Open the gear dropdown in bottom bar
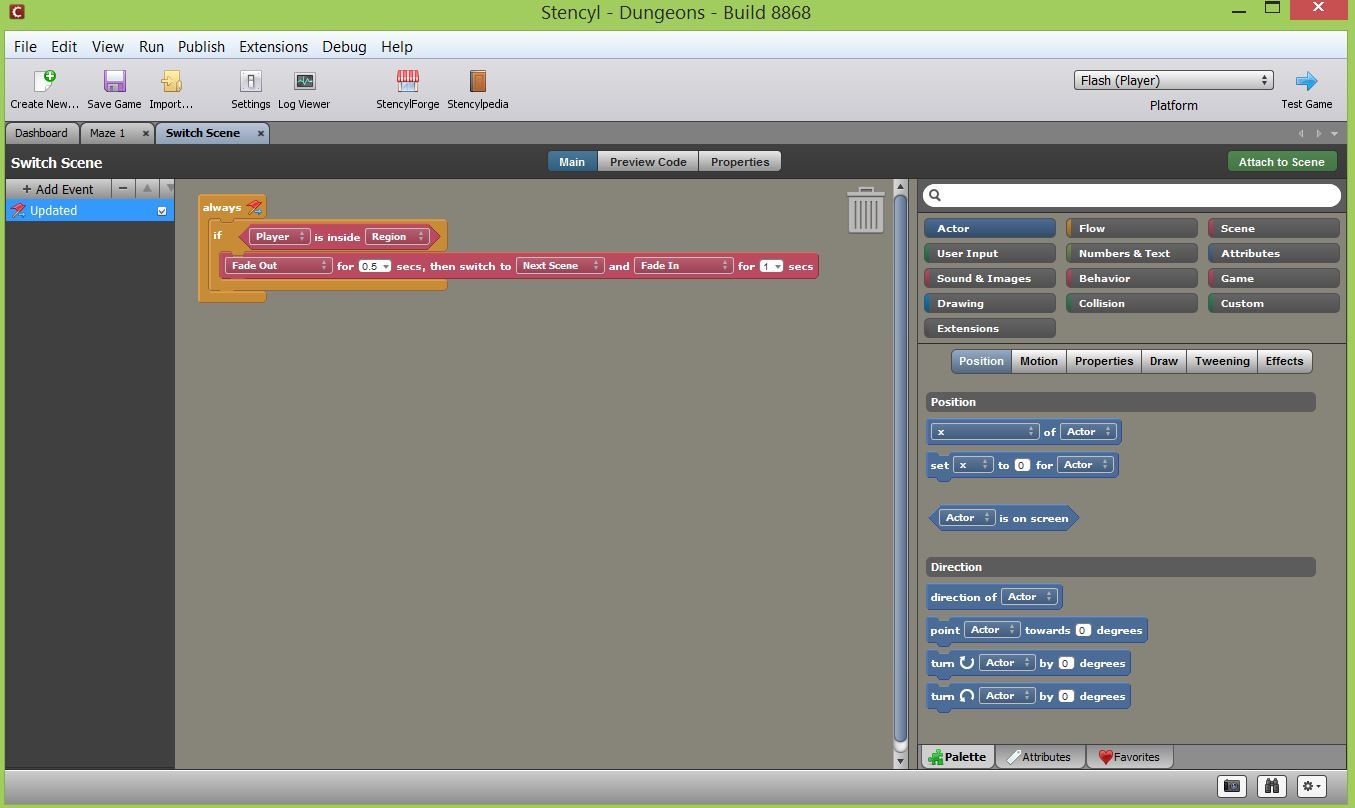Viewport: 1355px width, 808px height. pos(1311,786)
